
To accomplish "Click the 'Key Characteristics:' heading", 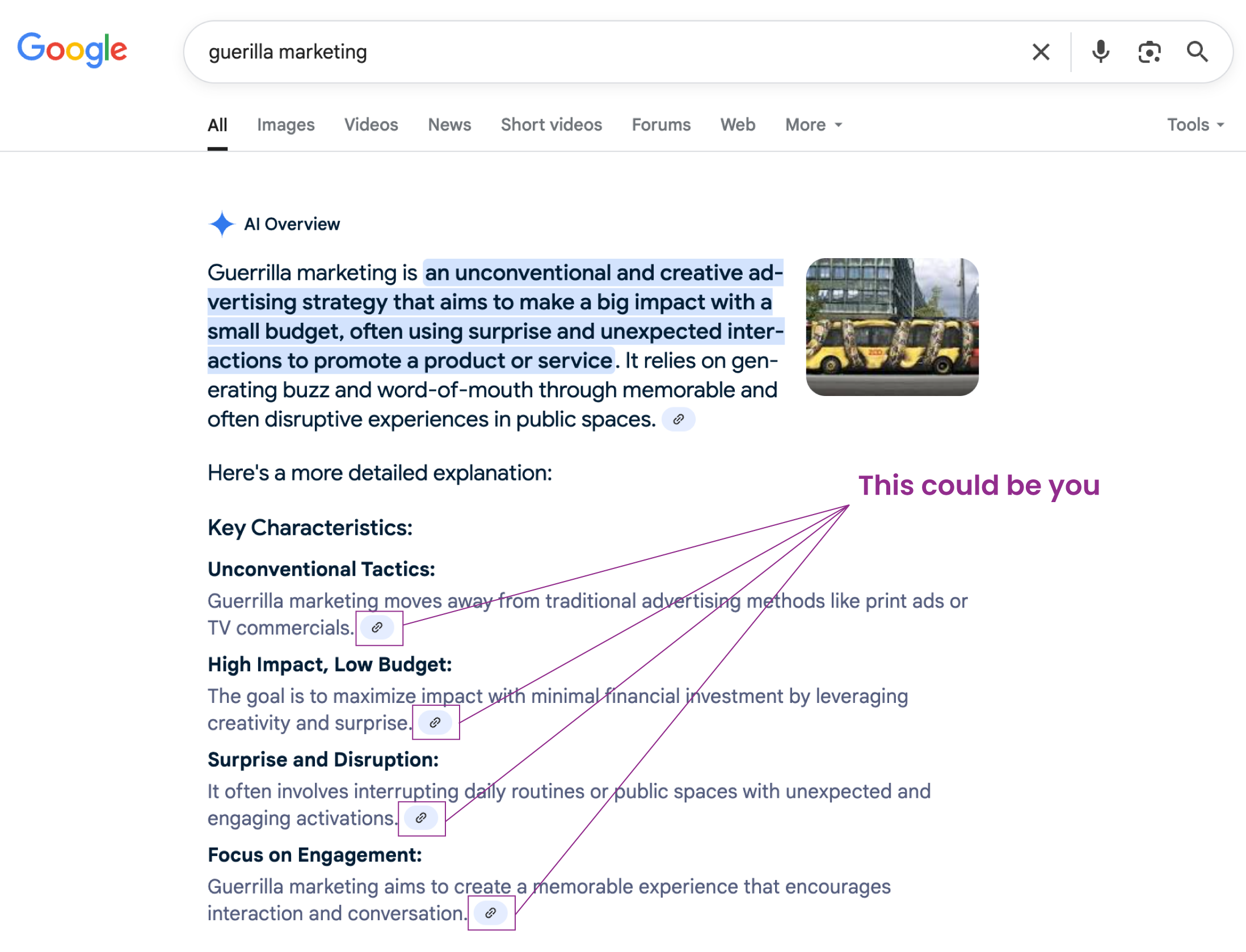I will 310,528.
